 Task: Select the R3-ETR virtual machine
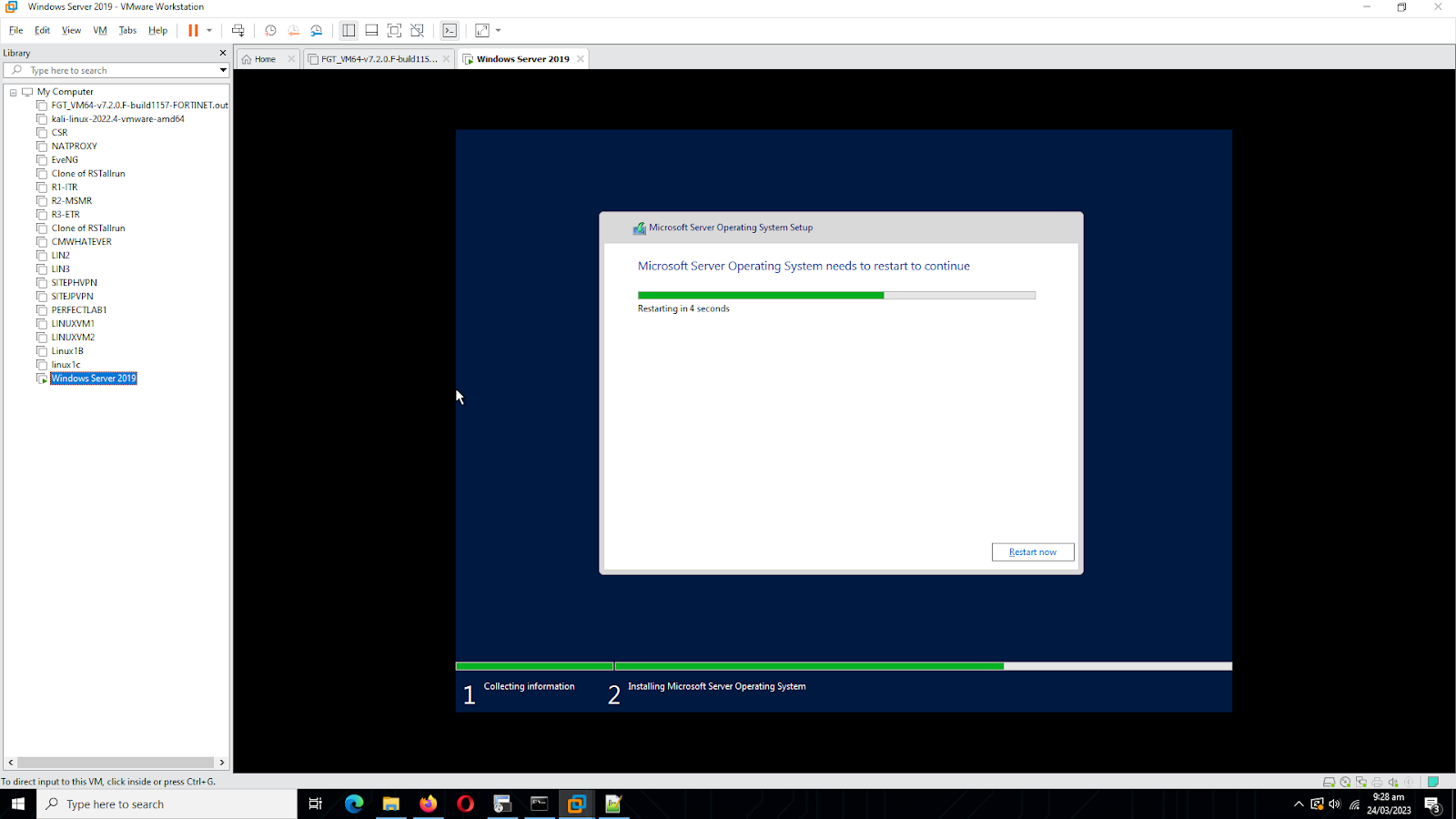[66, 215]
